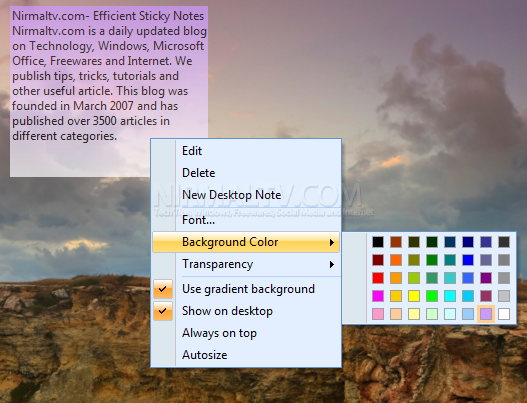527x403 pixels.
Task: Pick the silver swatch above white
Action: tap(504, 296)
